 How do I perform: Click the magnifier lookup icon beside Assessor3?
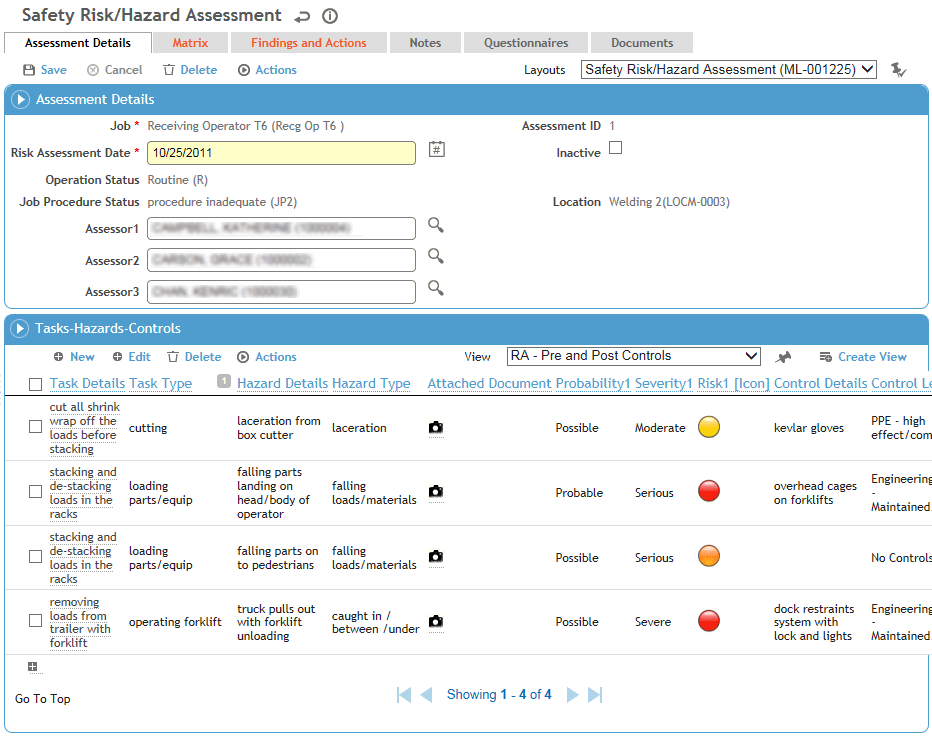coord(436,288)
